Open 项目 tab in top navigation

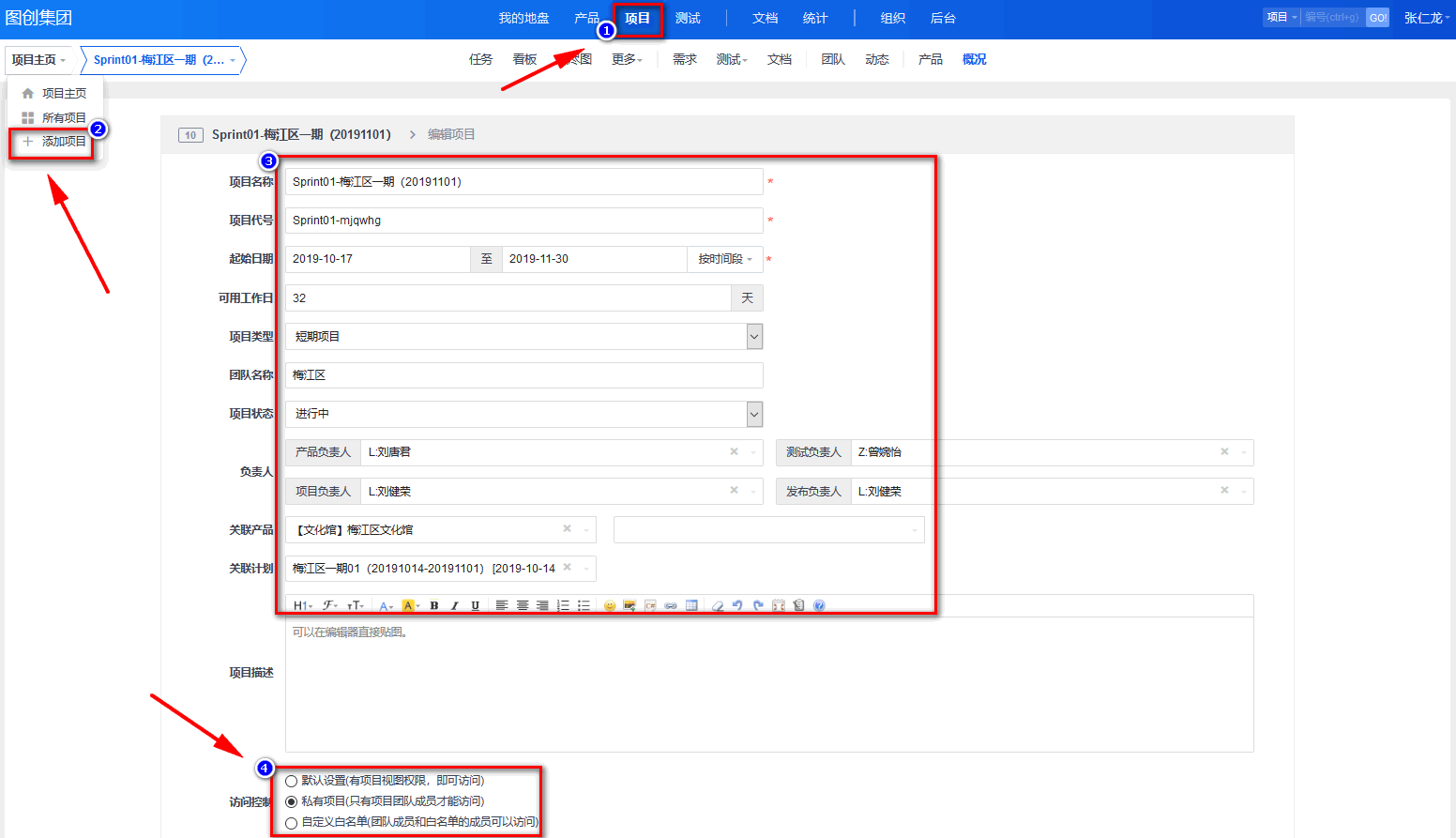point(638,18)
